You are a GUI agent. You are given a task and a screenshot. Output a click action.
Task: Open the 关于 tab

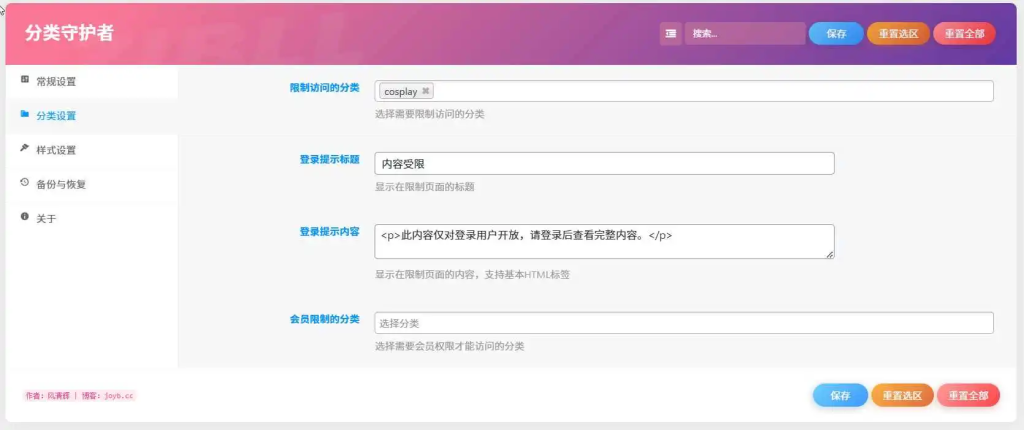(x=91, y=218)
